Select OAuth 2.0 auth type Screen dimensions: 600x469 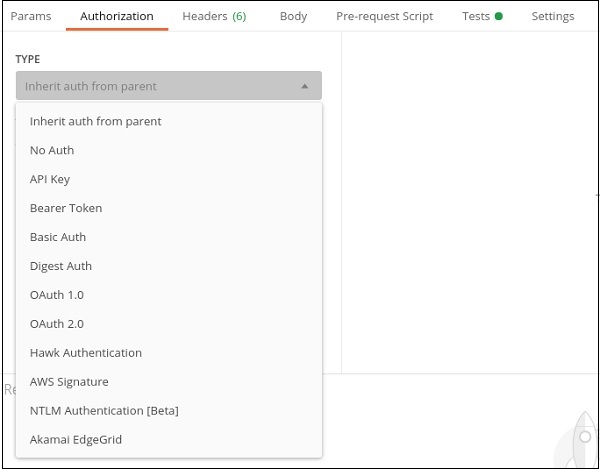click(57, 324)
